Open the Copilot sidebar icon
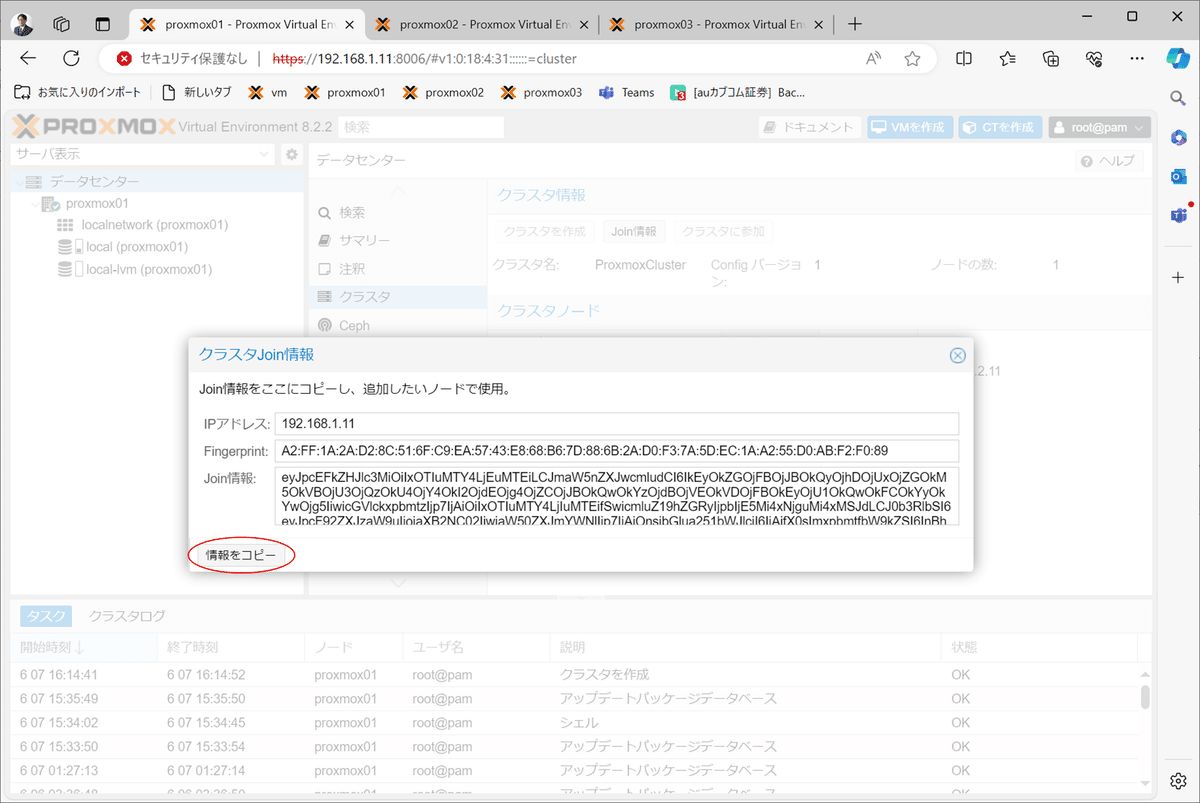Image resolution: width=1200 pixels, height=803 pixels. coord(1178,59)
